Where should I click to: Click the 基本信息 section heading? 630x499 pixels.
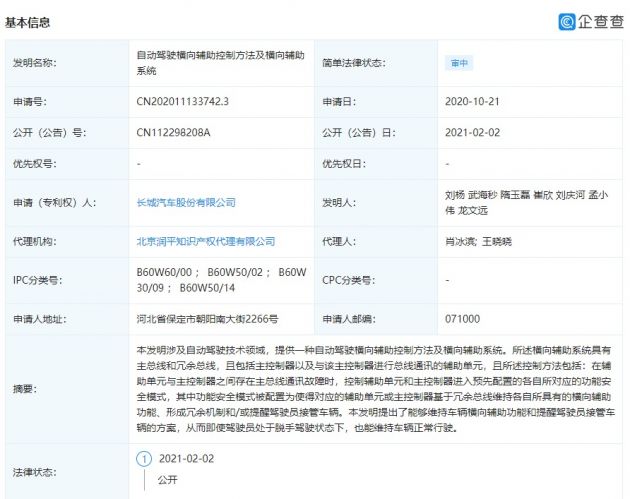[28, 22]
